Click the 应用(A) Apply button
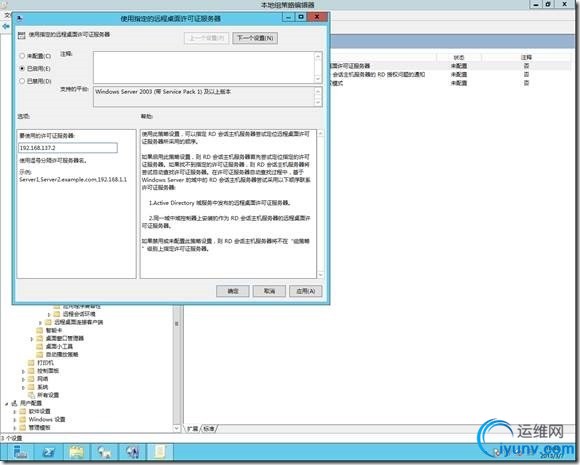Image resolution: width=580 pixels, height=465 pixels. coord(306,291)
